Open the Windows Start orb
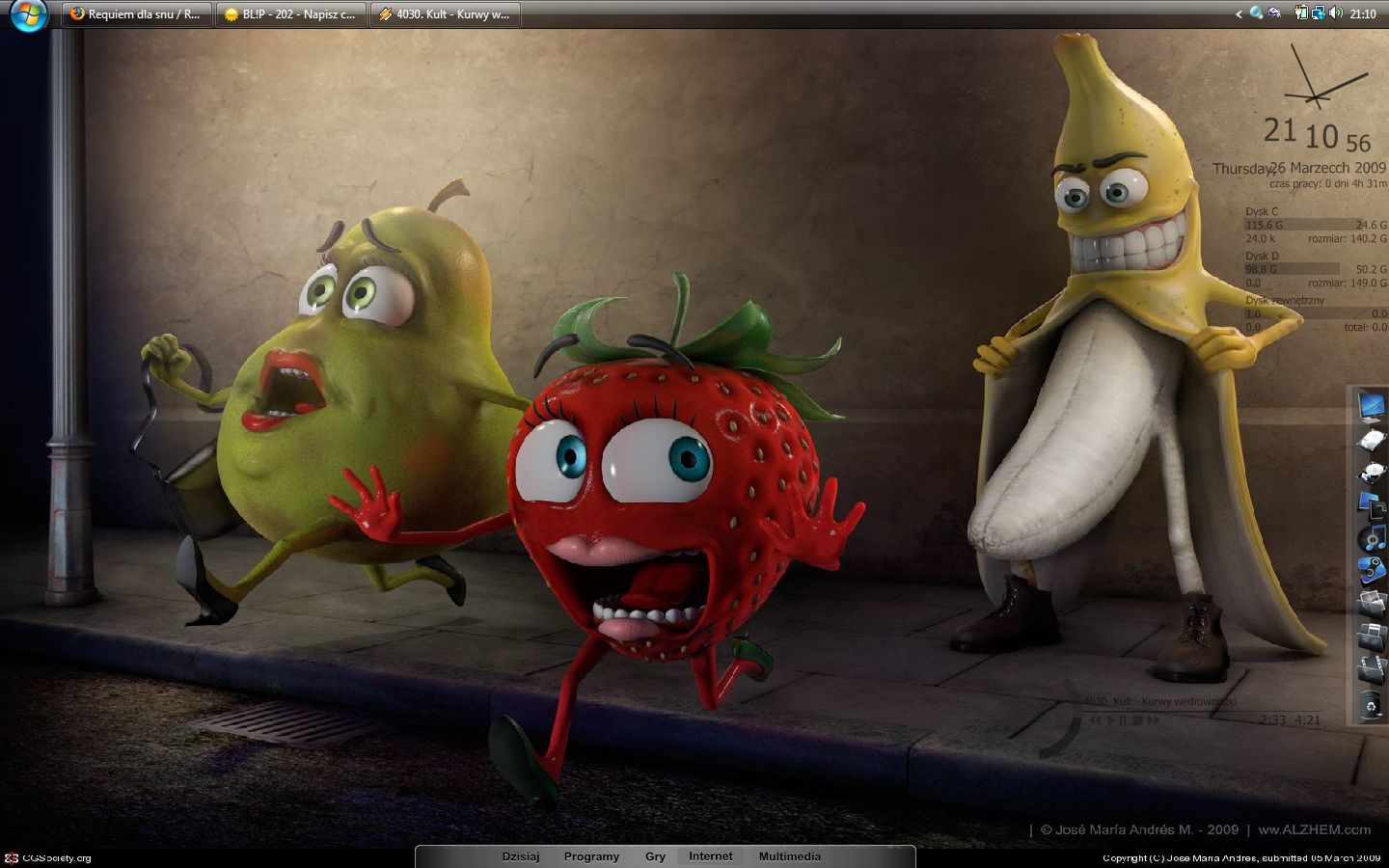This screenshot has height=868, width=1389. pyautogui.click(x=28, y=14)
